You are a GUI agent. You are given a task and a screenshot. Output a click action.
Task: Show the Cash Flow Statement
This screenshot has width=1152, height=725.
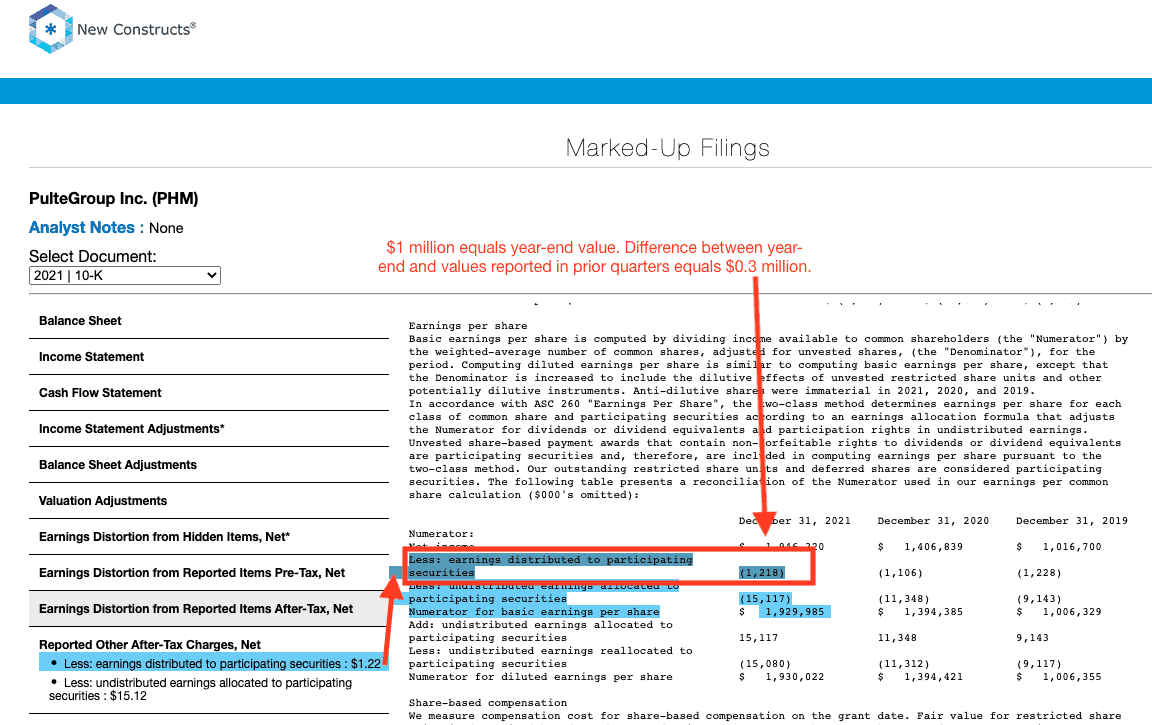coord(209,393)
